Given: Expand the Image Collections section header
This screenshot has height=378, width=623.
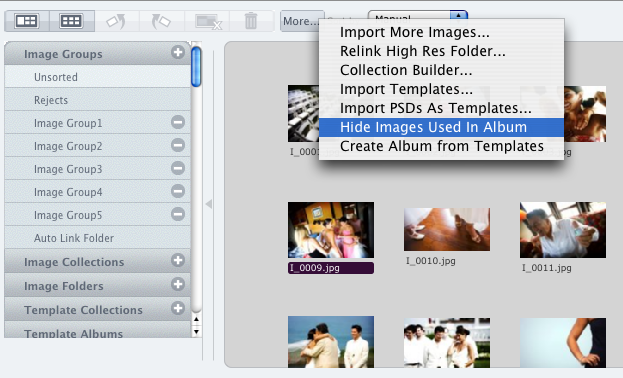Looking at the screenshot, I should [x=97, y=262].
